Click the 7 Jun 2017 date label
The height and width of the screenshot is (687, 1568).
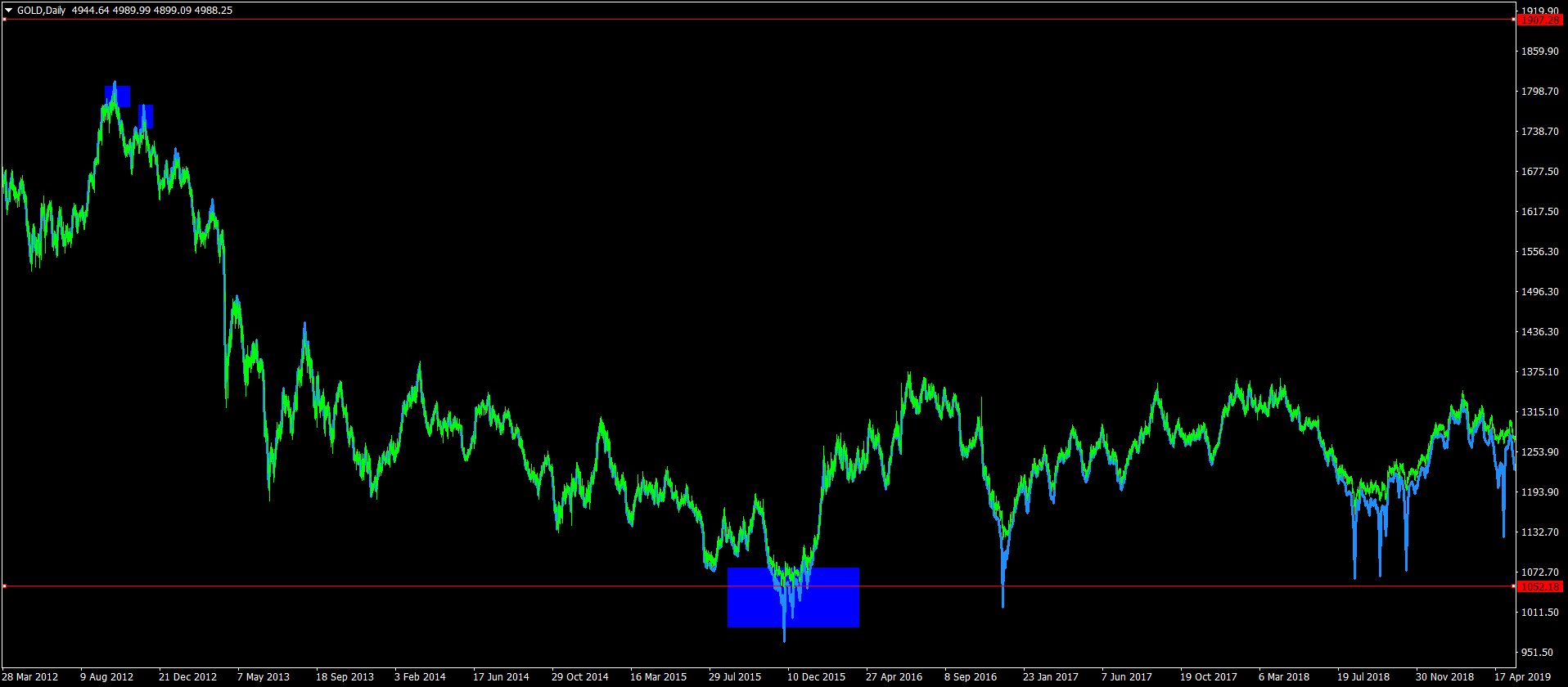[x=1127, y=676]
